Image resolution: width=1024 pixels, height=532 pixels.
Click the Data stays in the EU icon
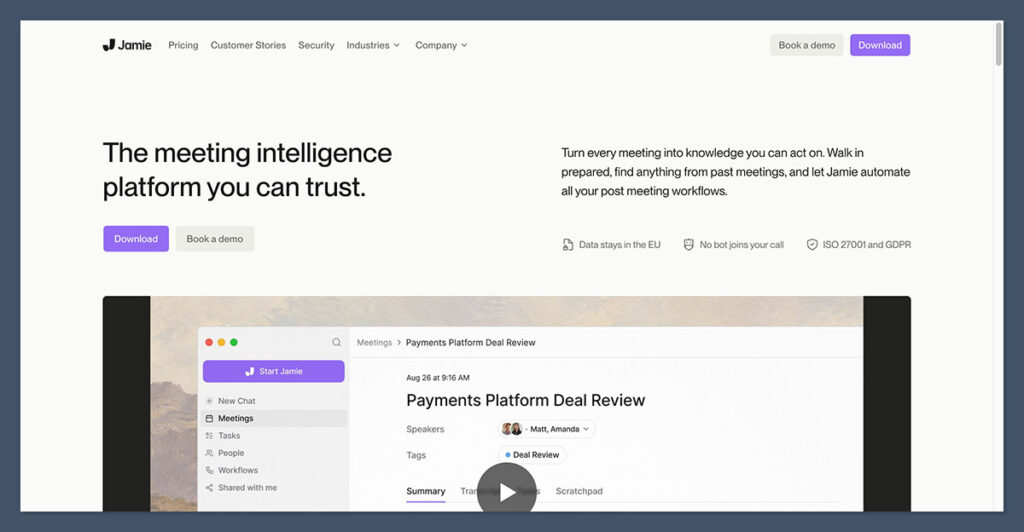click(568, 245)
